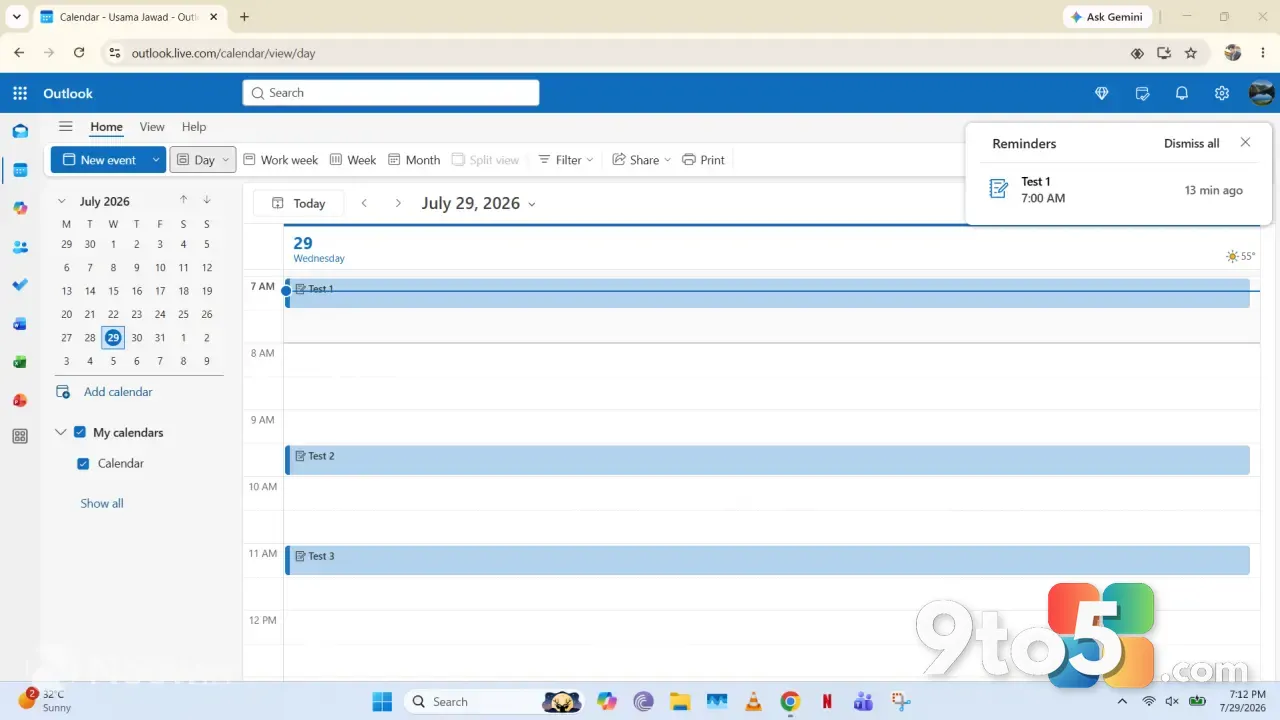Toggle My calendars group checkbox
The image size is (1280, 720).
80,433
